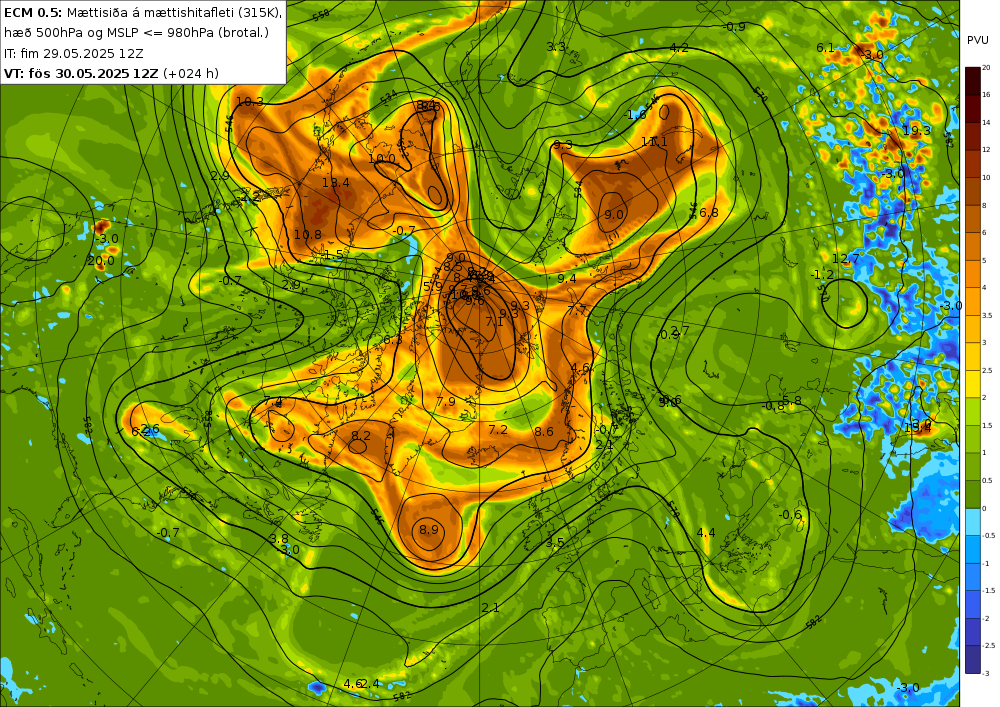Click the light cyan swatch between 0 and -0.5
The width and height of the screenshot is (1000, 707).
(x=973, y=521)
